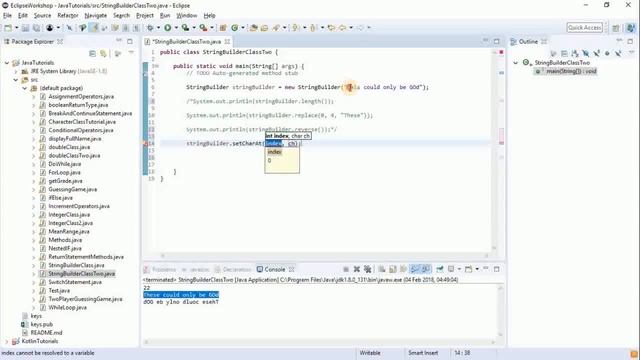Open the Run button dropdown arrow
This screenshot has height=360, width=640.
pos(176,28)
